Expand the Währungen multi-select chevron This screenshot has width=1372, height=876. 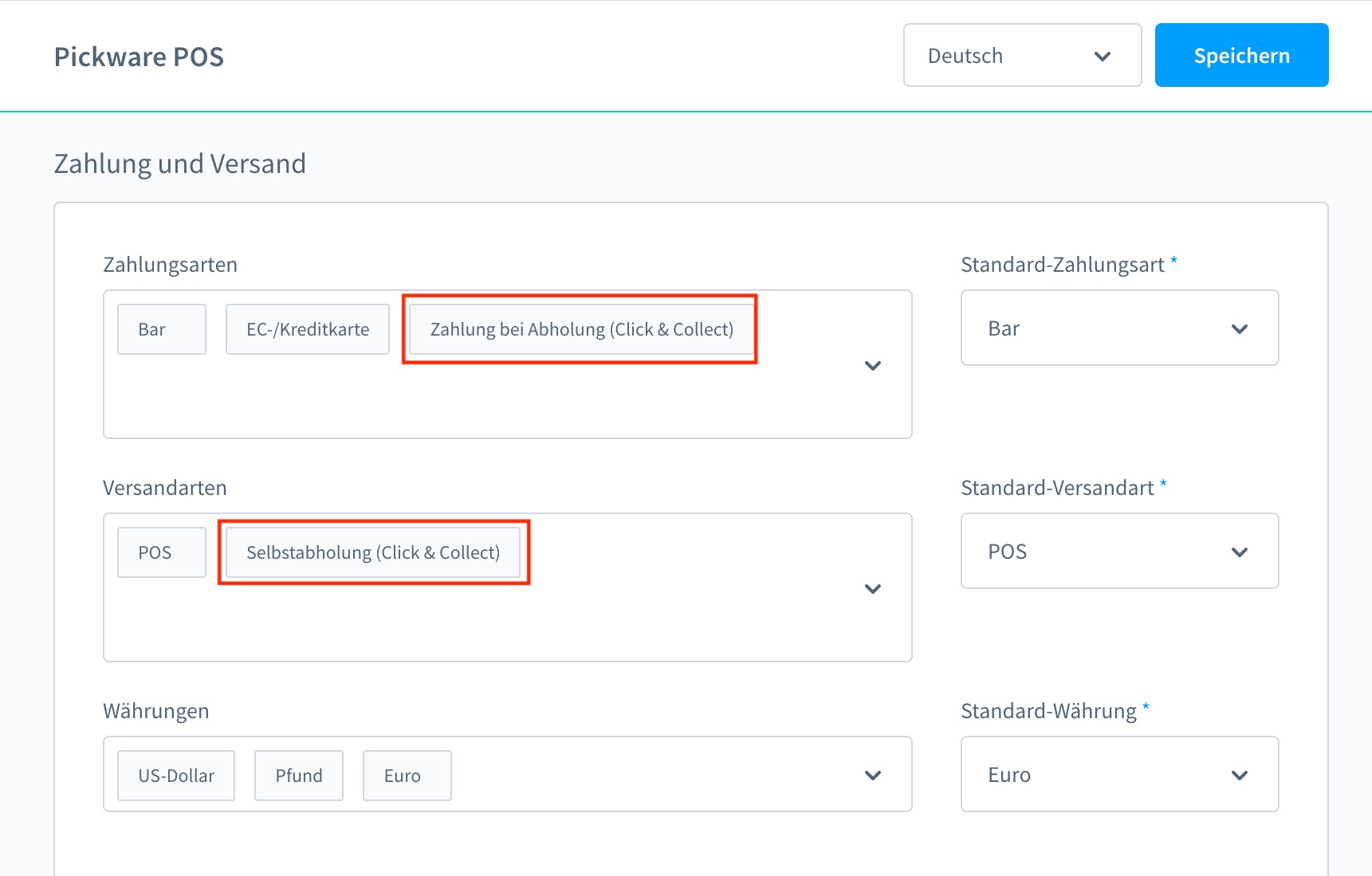872,776
